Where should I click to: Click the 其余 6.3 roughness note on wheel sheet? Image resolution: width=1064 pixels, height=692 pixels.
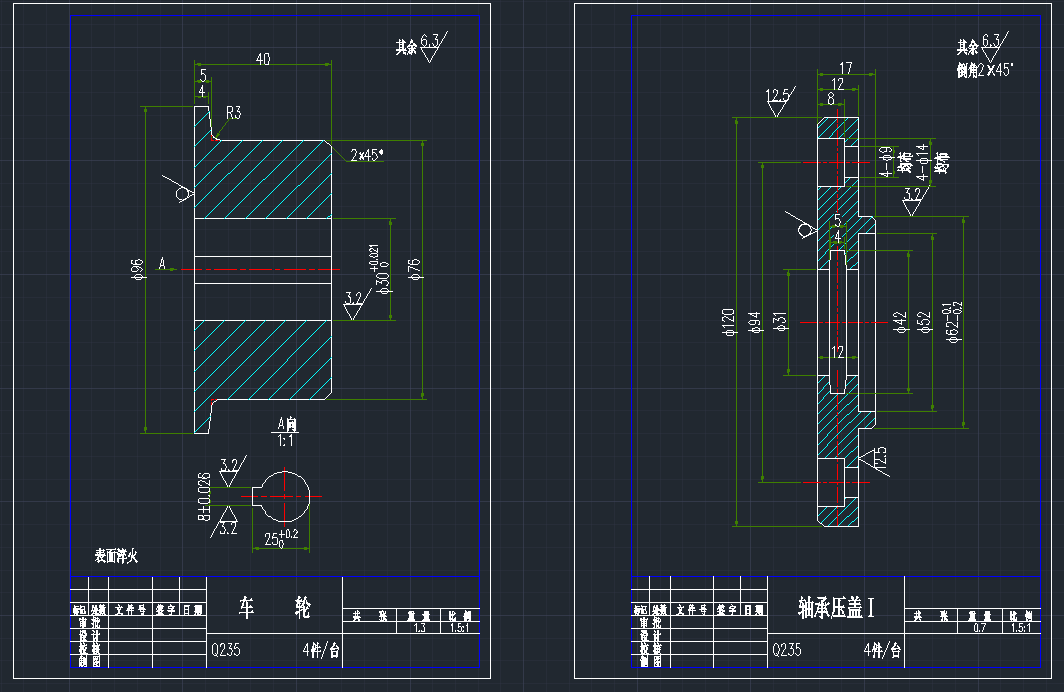[x=421, y=47]
